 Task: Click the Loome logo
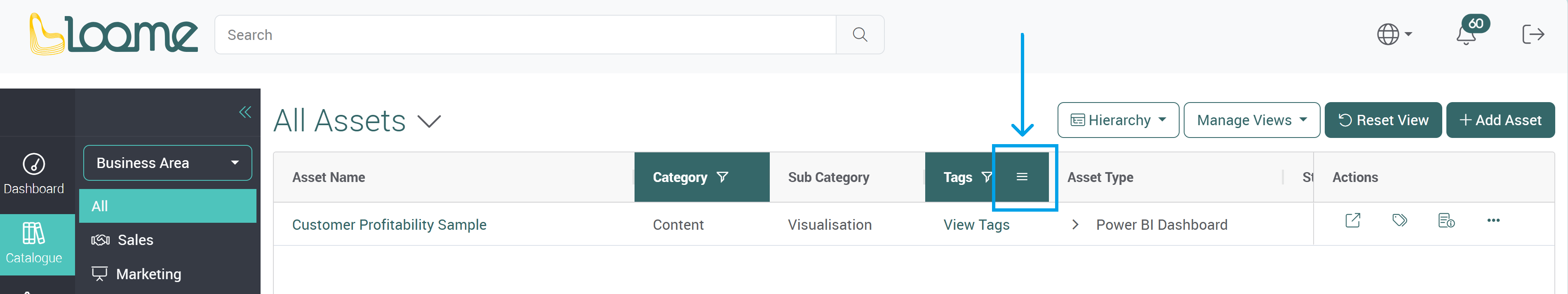coord(114,34)
